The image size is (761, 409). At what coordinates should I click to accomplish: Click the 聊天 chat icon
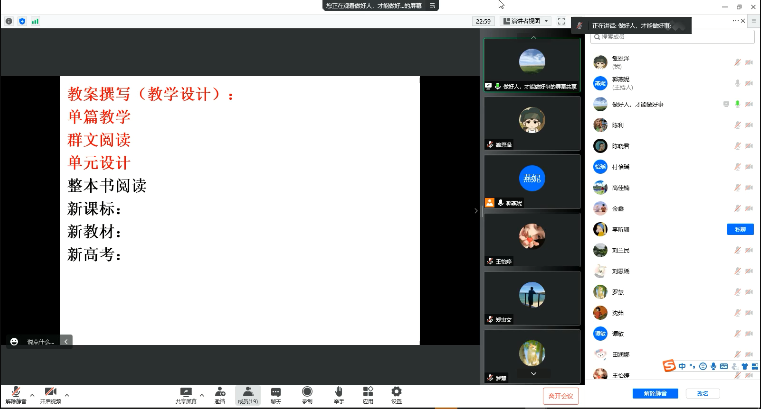pyautogui.click(x=276, y=391)
